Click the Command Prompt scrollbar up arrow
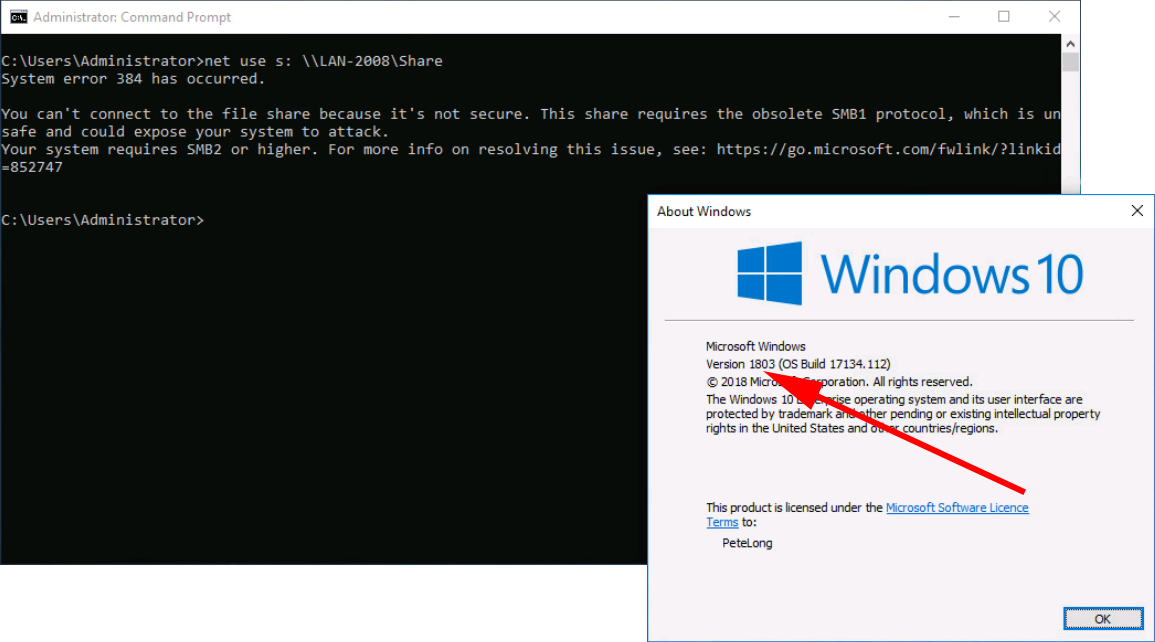Image resolution: width=1155 pixels, height=642 pixels. [x=1070, y=43]
